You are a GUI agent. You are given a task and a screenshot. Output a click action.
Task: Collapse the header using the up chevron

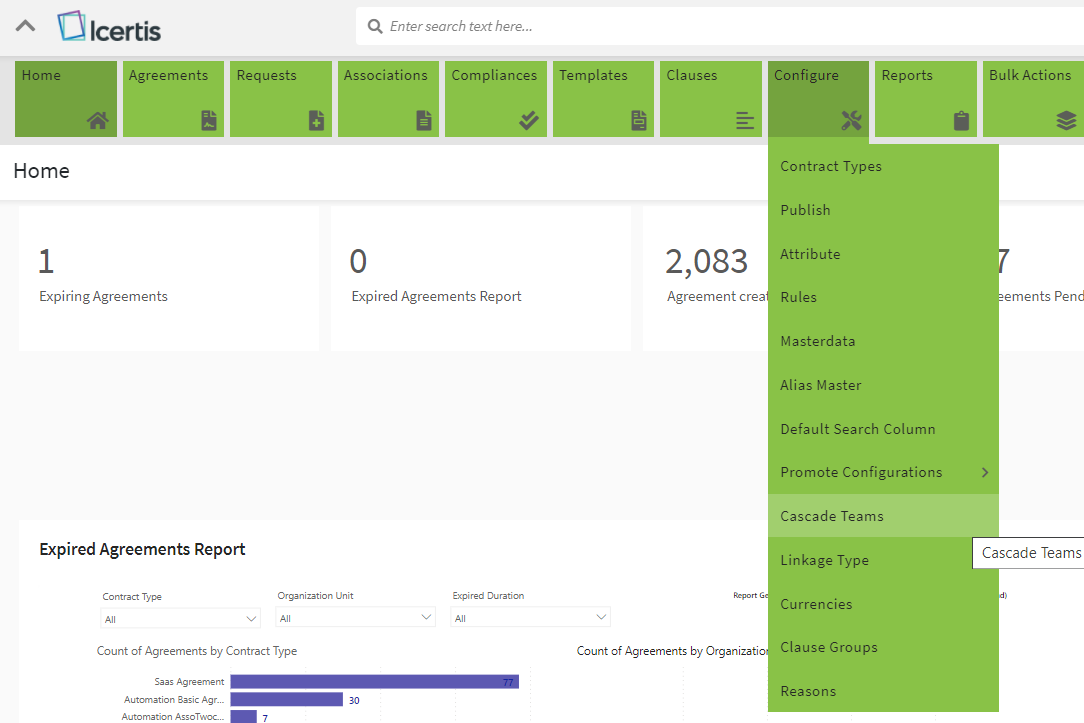tap(25, 26)
